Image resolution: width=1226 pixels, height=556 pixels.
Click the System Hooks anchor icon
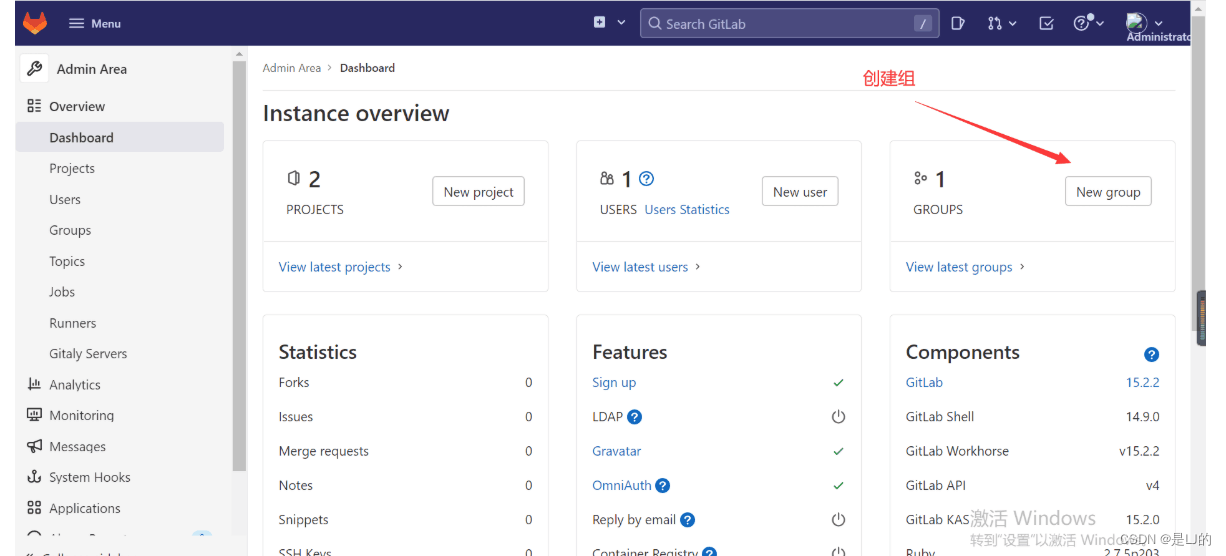[34, 477]
